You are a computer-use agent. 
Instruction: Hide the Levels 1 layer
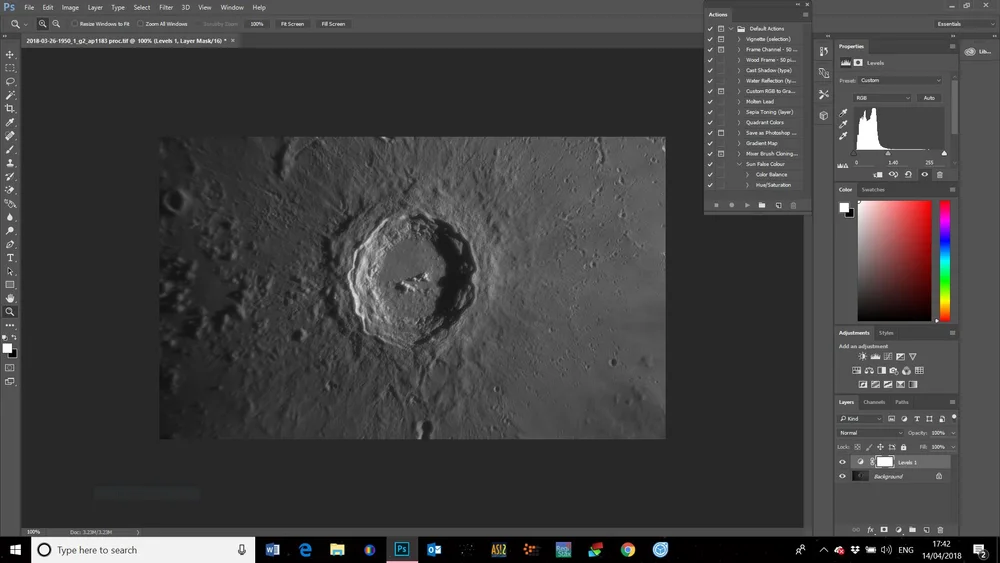tap(842, 462)
